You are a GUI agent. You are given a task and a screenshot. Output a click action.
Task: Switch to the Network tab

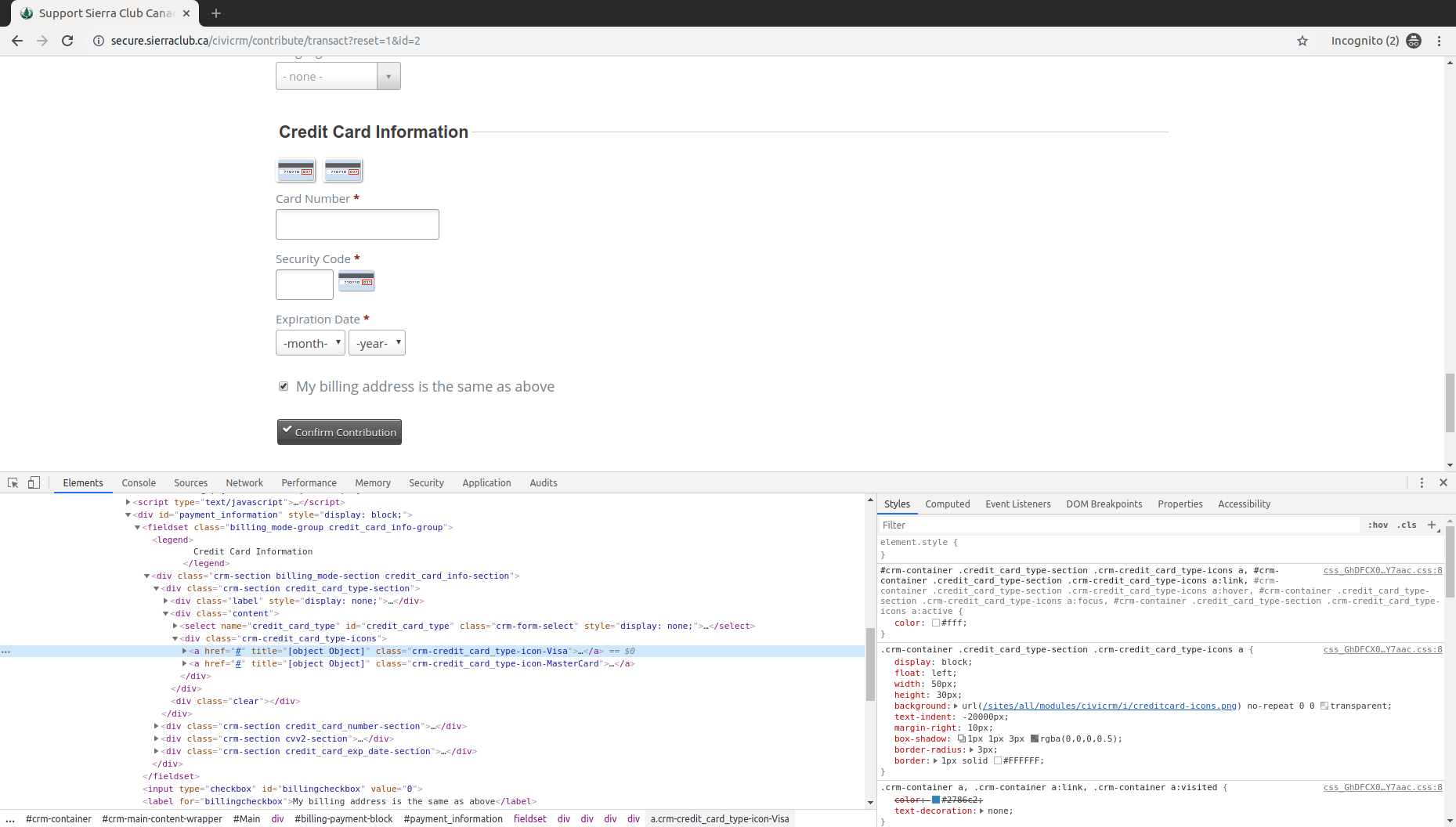coord(244,482)
